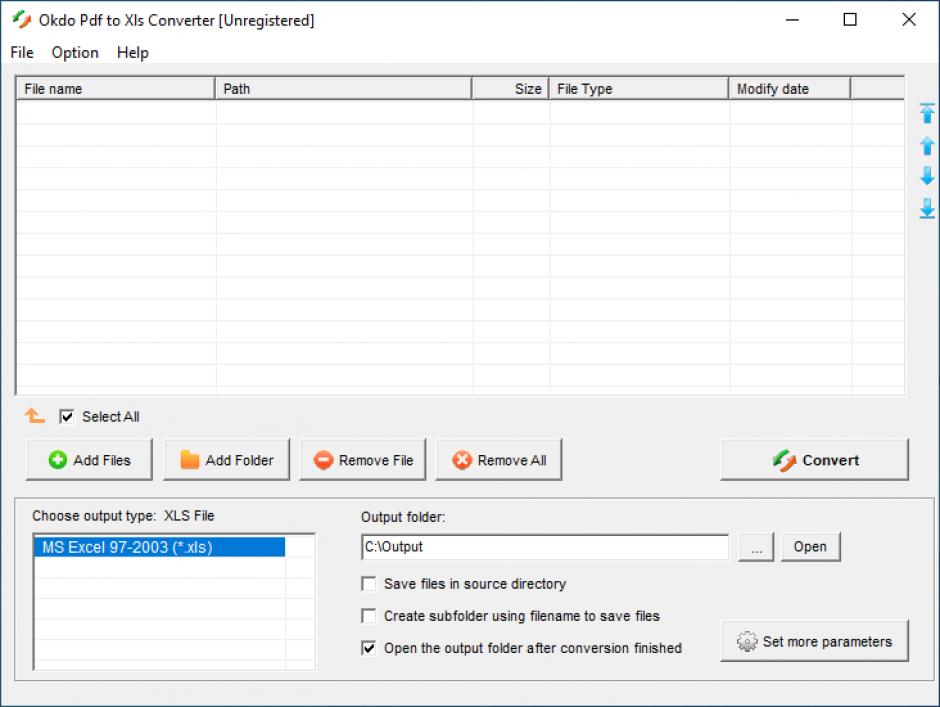The height and width of the screenshot is (707, 940).
Task: Minimize the converter window
Action: [793, 20]
